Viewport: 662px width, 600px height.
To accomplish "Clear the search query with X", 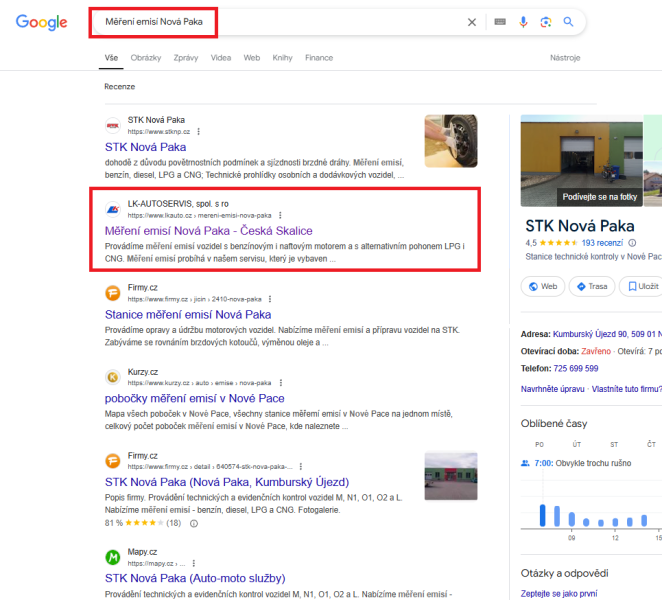I will pos(472,22).
